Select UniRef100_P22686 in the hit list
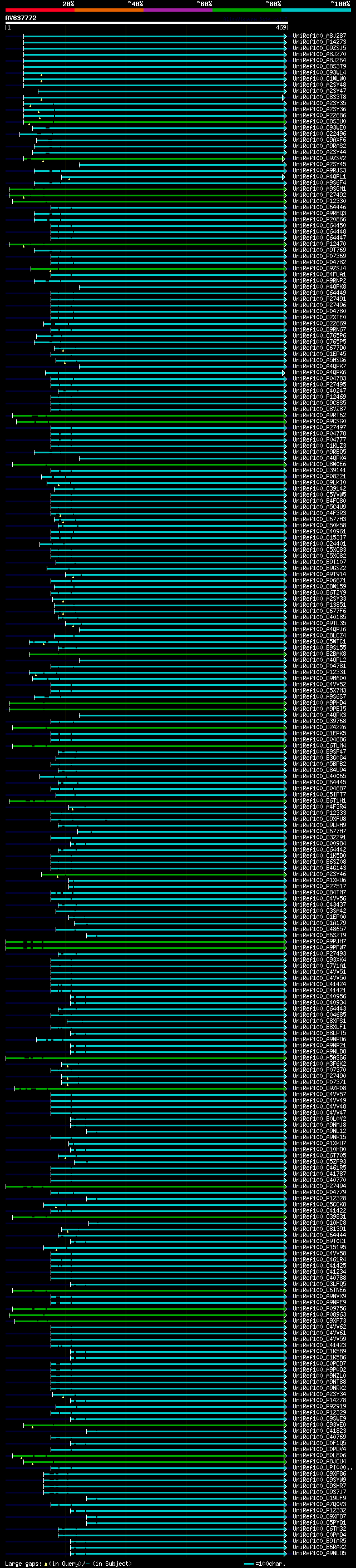This screenshot has height=1568, width=356. coord(319,115)
